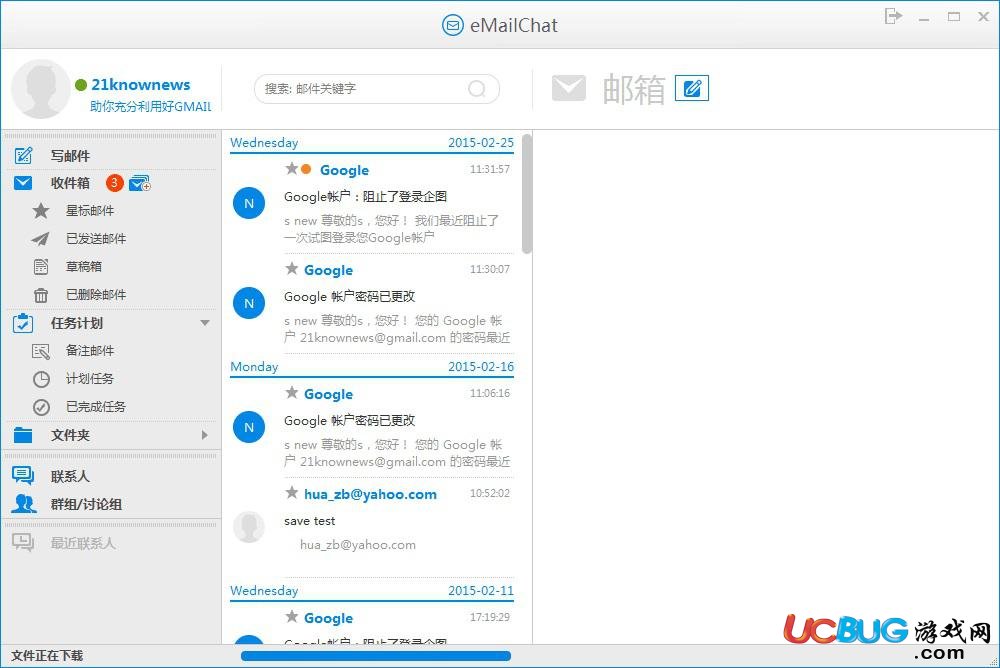This screenshot has height=668, width=1000.
Task: Click sender Google on the 17:19:29 email
Action: tap(328, 618)
